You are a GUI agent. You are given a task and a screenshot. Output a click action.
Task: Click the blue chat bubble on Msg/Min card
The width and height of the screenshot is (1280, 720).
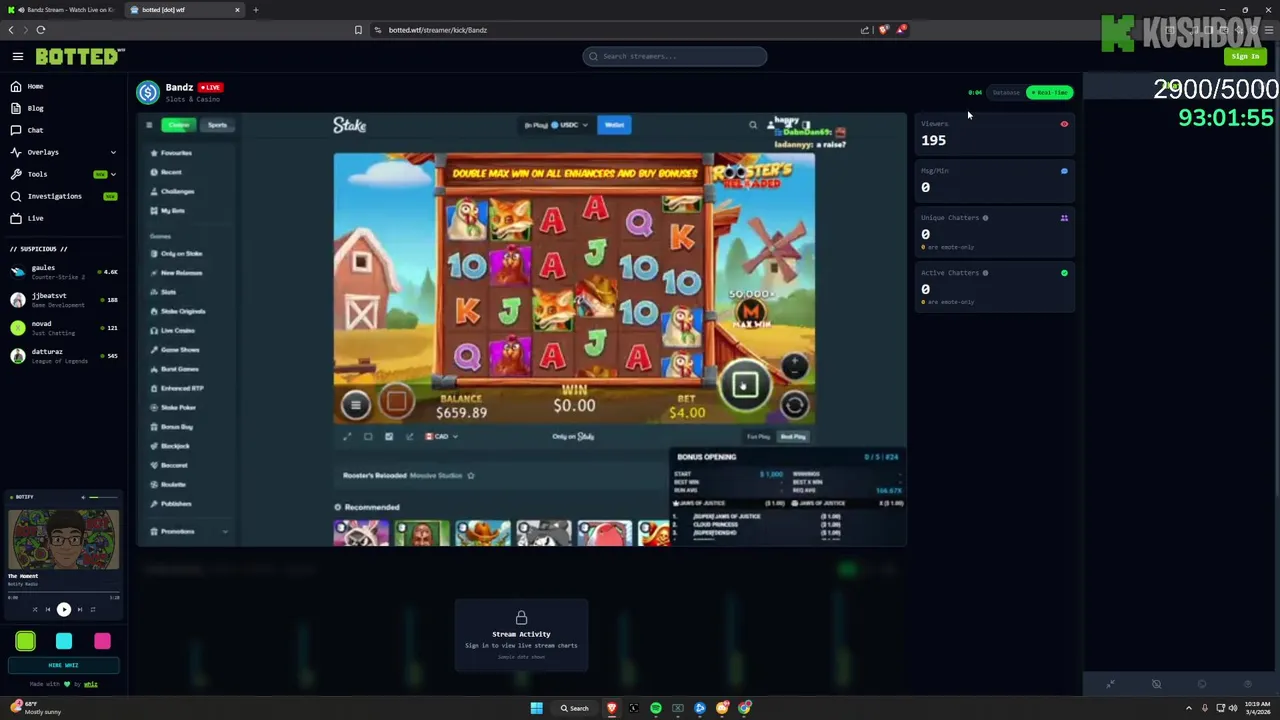point(1064,171)
